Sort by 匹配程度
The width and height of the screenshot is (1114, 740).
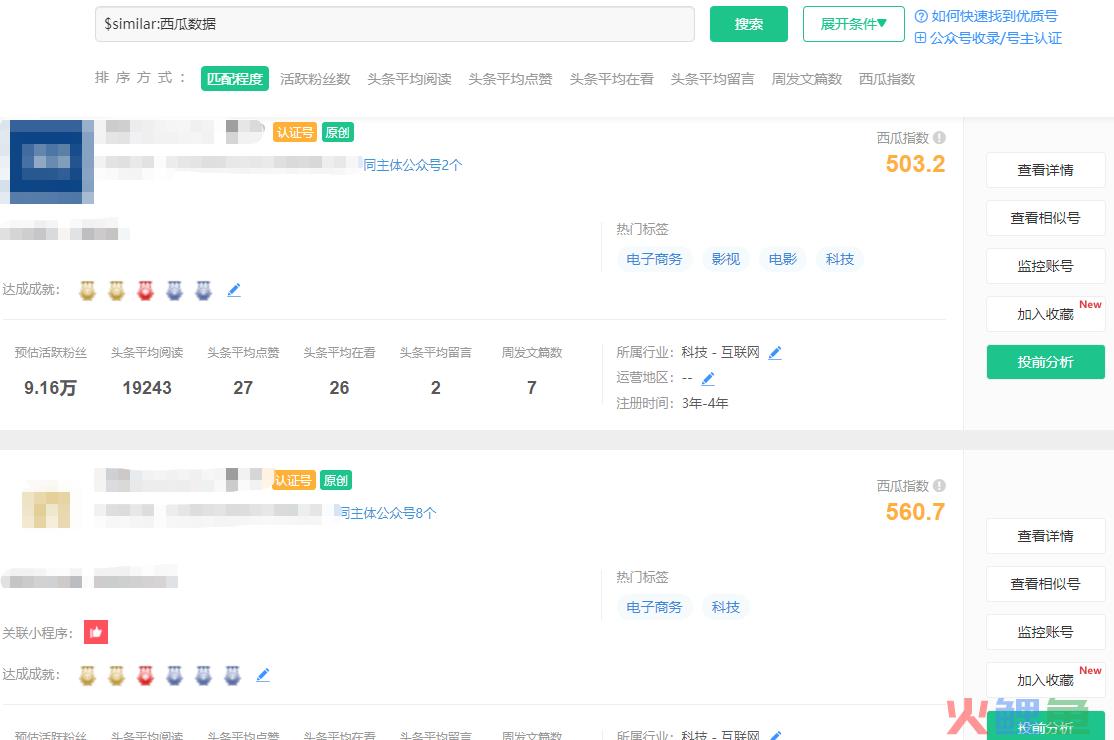coord(234,79)
